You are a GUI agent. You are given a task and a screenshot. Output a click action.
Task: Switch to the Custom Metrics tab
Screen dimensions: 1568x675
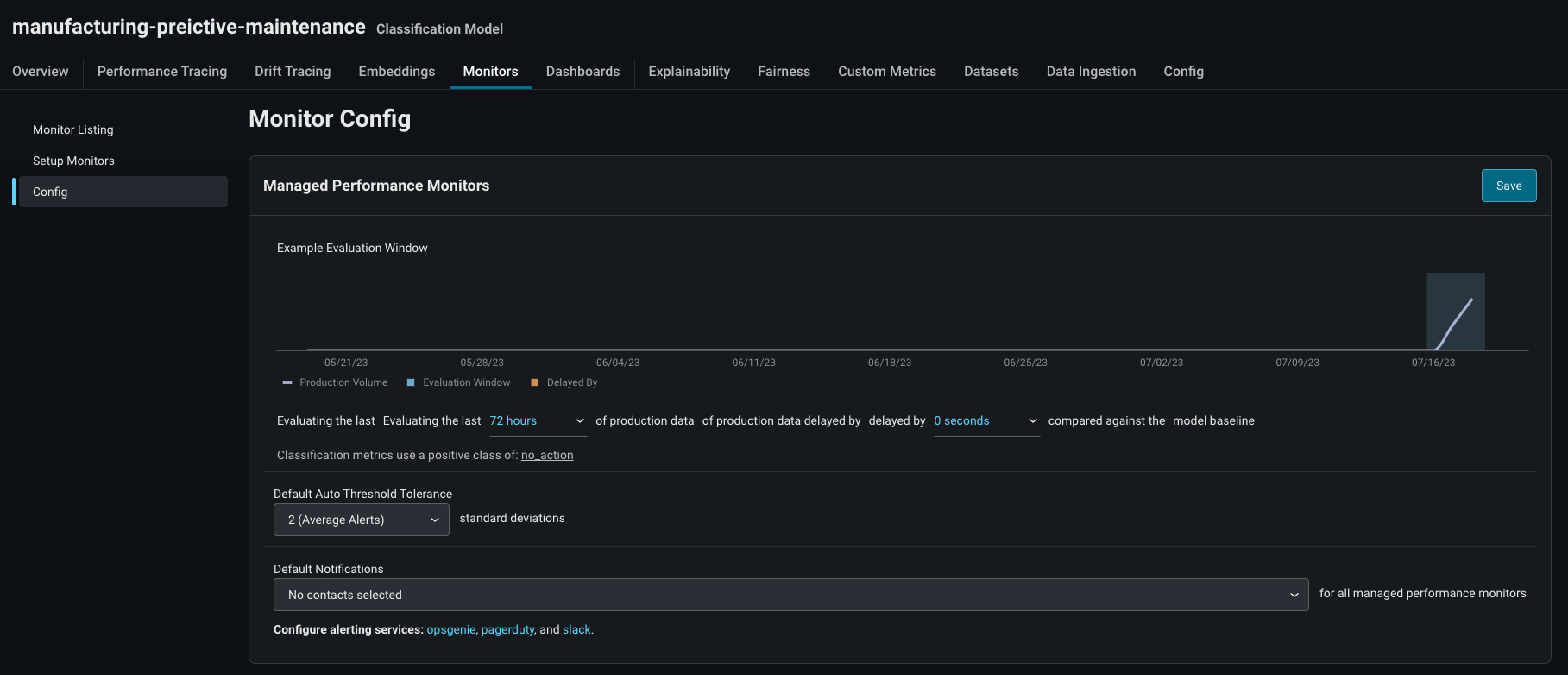(x=887, y=72)
